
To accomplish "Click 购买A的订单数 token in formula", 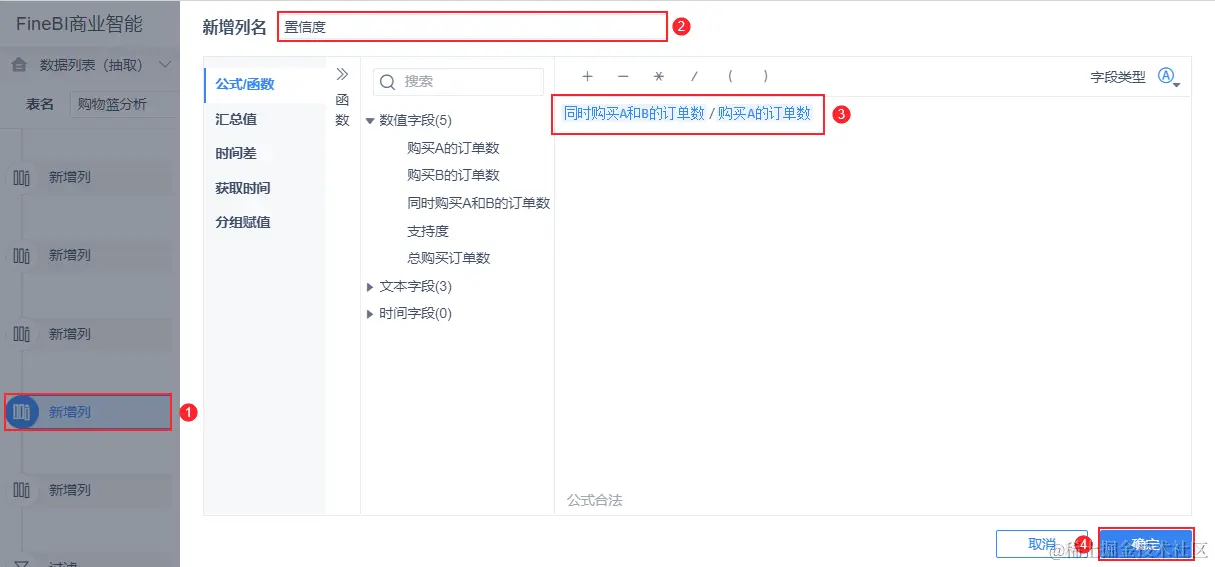I will click(x=764, y=114).
